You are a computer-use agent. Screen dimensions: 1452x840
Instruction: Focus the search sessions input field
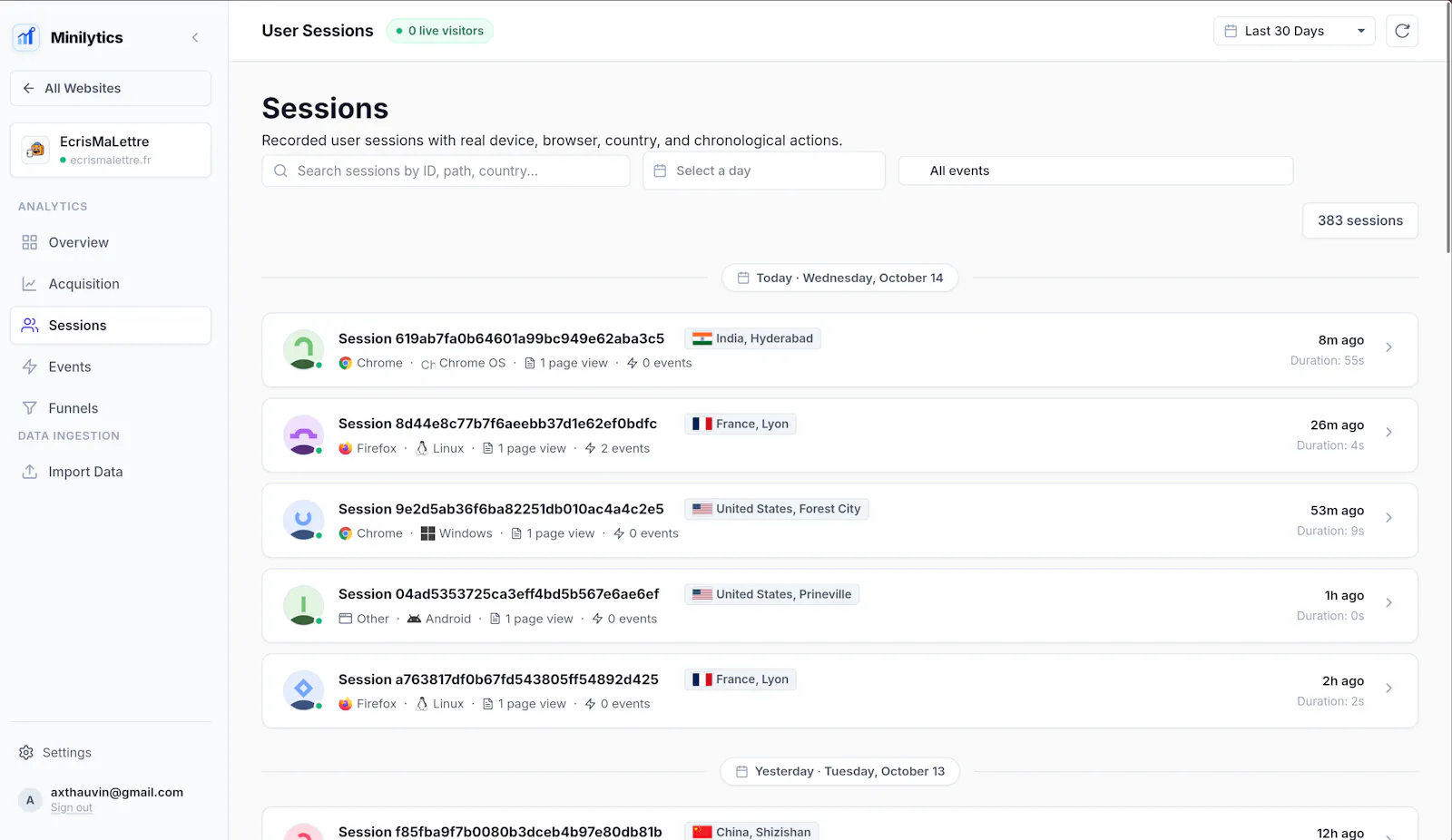pyautogui.click(x=446, y=171)
